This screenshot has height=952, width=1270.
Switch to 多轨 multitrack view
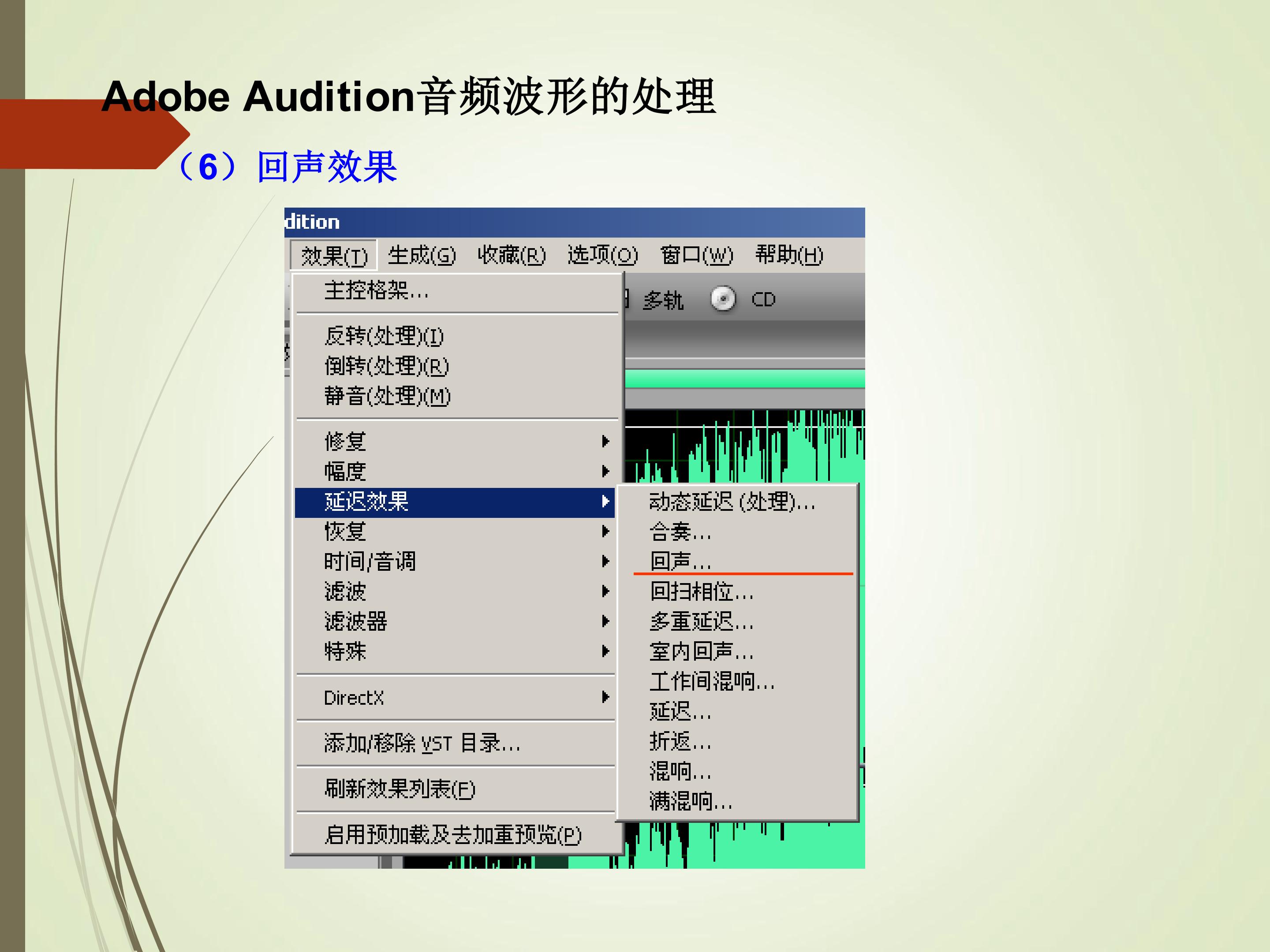pyautogui.click(x=663, y=300)
